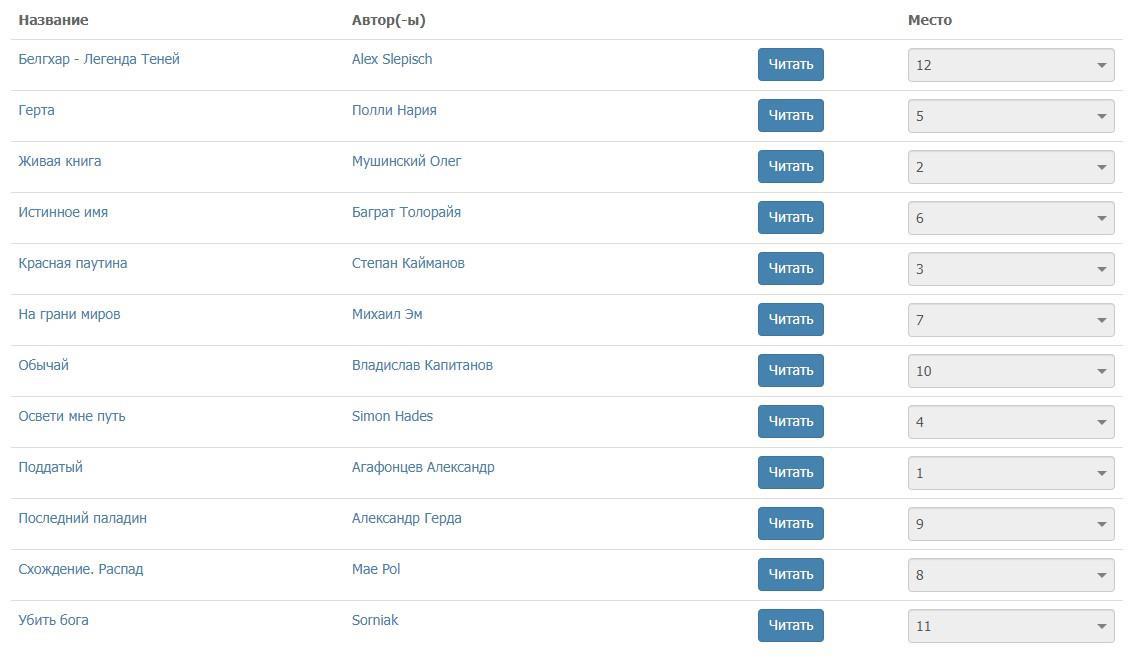
Task: Open the Красная паутина title link
Action: click(x=73, y=263)
